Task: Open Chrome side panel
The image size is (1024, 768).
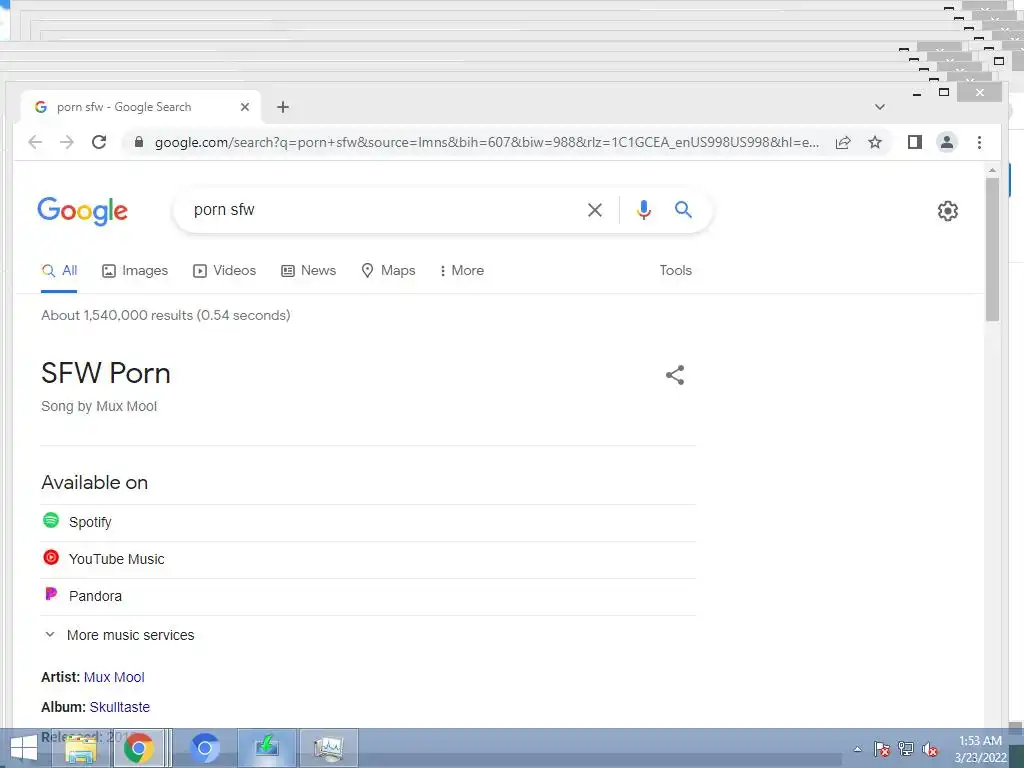Action: pos(915,142)
